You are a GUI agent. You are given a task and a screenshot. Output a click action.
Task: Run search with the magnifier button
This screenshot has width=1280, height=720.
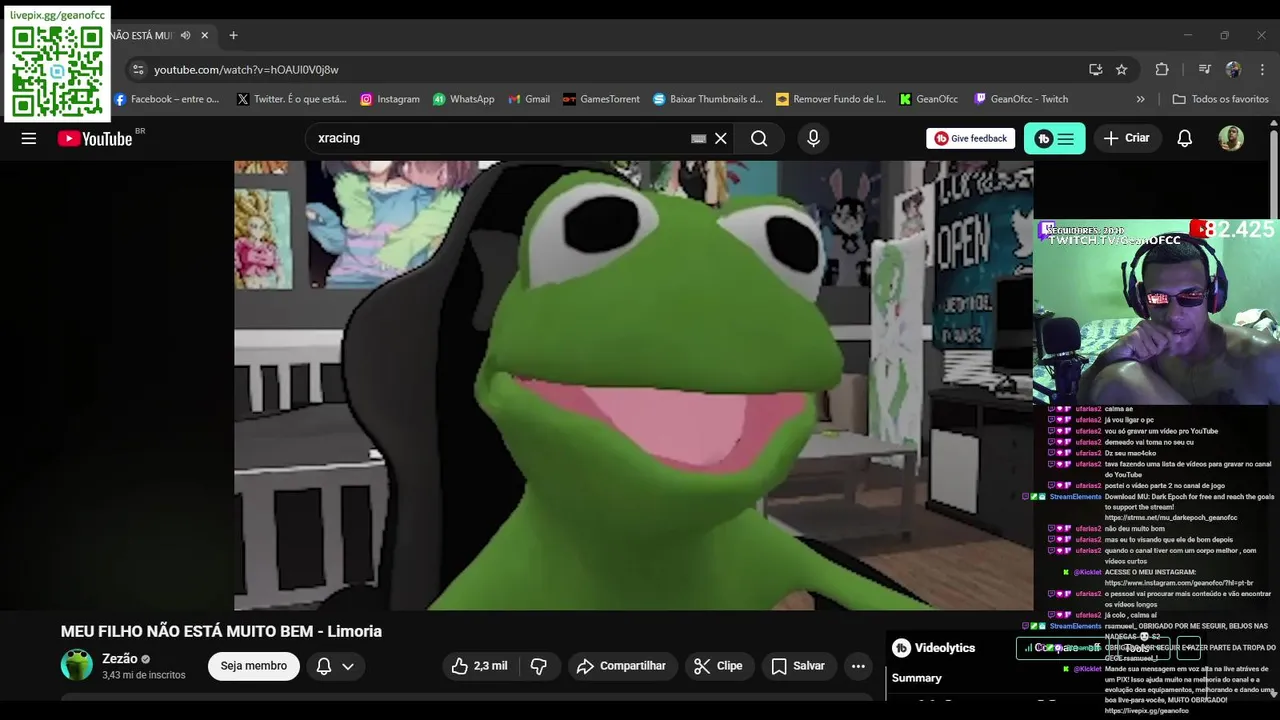[x=759, y=139]
